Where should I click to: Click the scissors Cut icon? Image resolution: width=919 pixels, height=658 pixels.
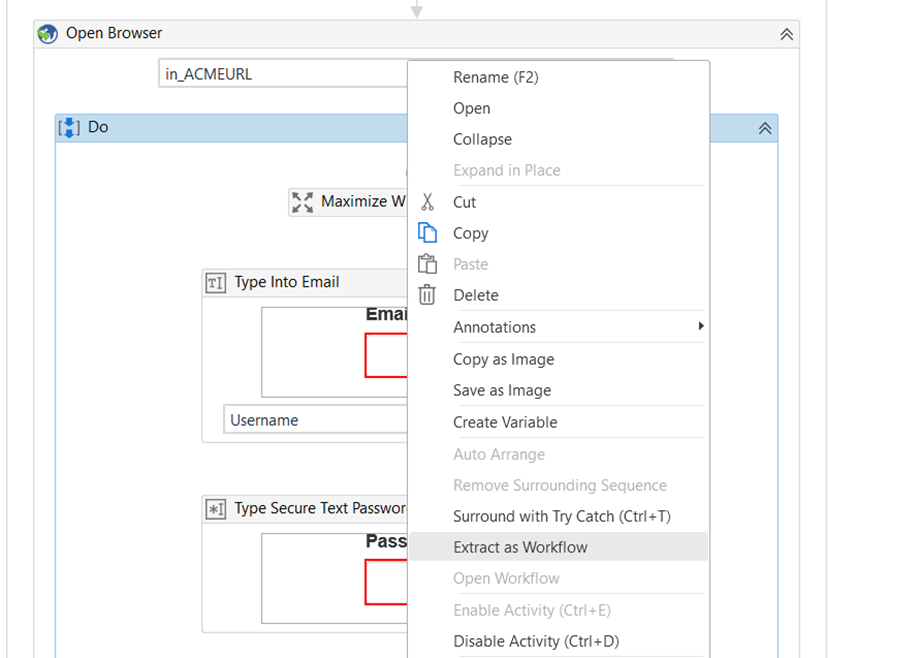[427, 202]
